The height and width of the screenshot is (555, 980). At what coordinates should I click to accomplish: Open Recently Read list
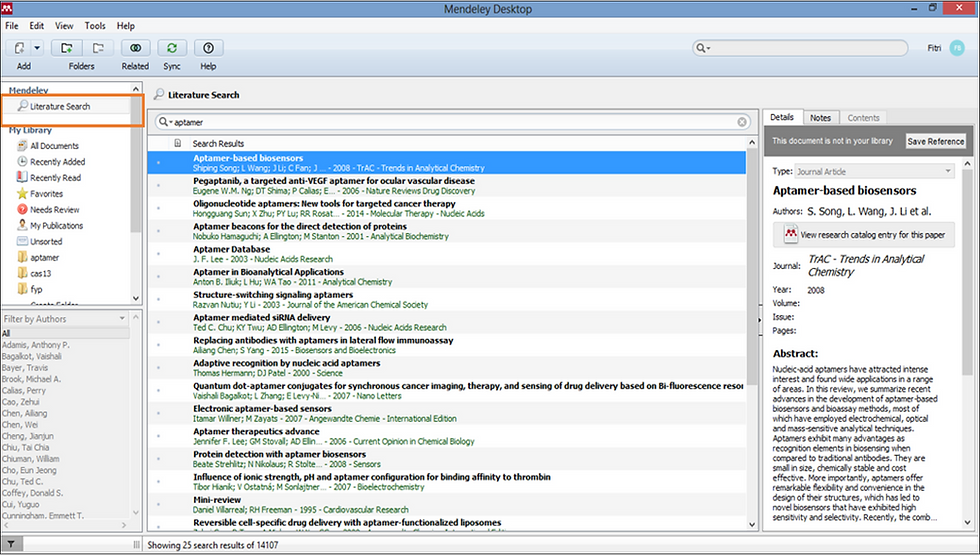[x=55, y=178]
